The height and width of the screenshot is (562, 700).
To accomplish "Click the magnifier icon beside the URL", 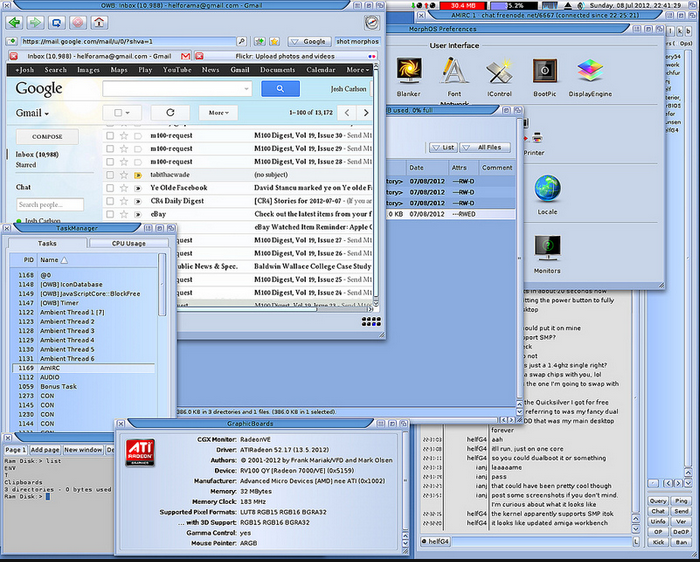I will [x=242, y=42].
